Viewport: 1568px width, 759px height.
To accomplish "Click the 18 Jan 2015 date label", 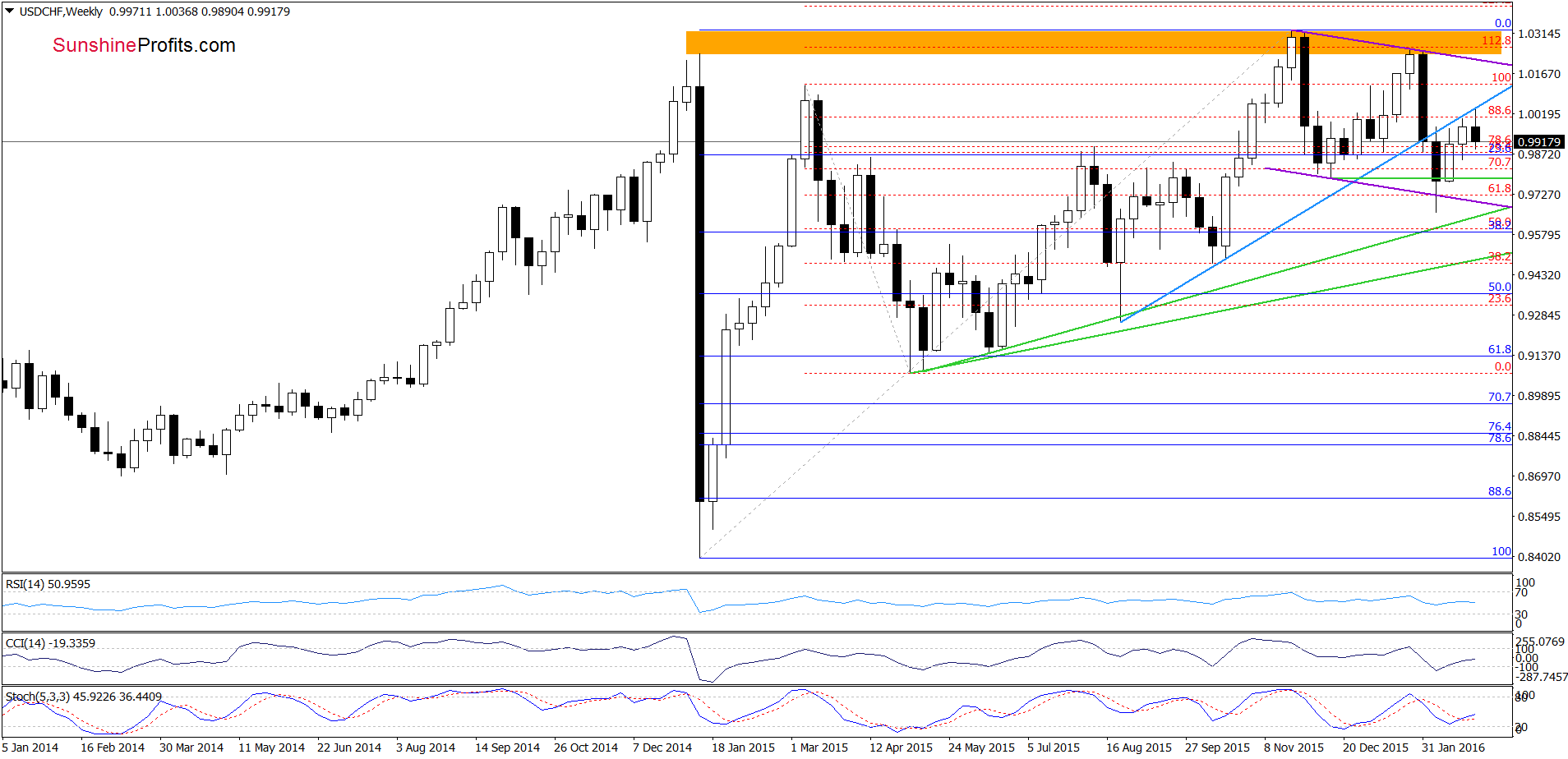I will (x=743, y=747).
